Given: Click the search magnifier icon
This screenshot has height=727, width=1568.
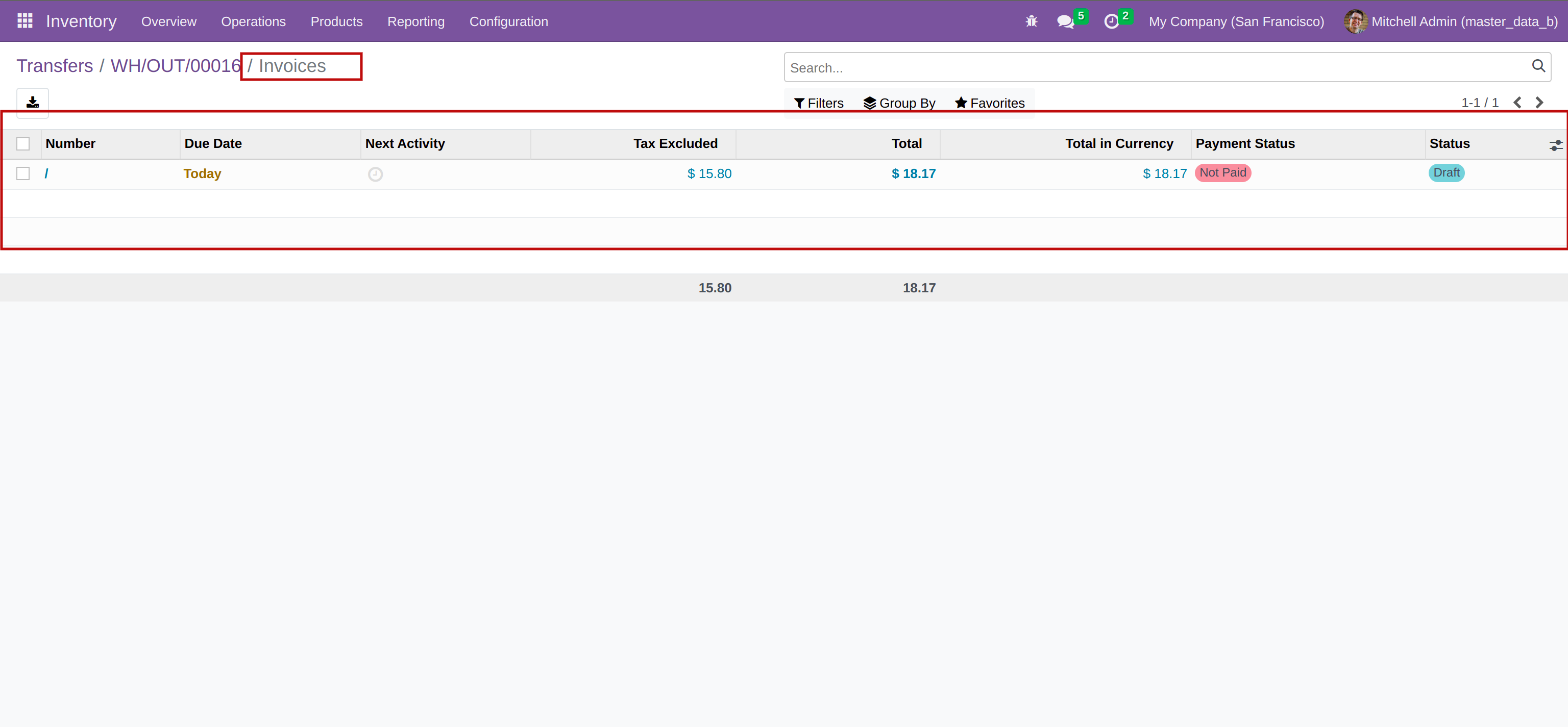Looking at the screenshot, I should click(x=1537, y=66).
